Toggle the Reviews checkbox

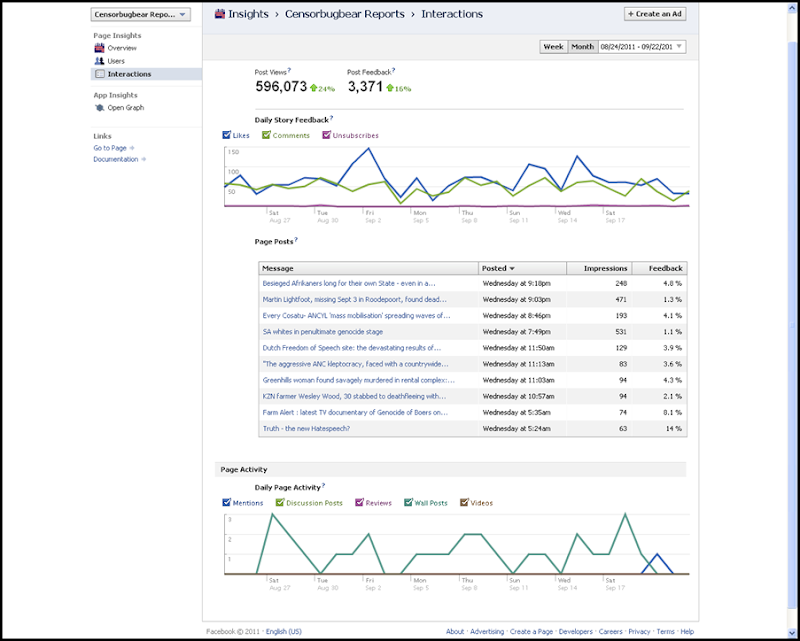click(x=359, y=503)
